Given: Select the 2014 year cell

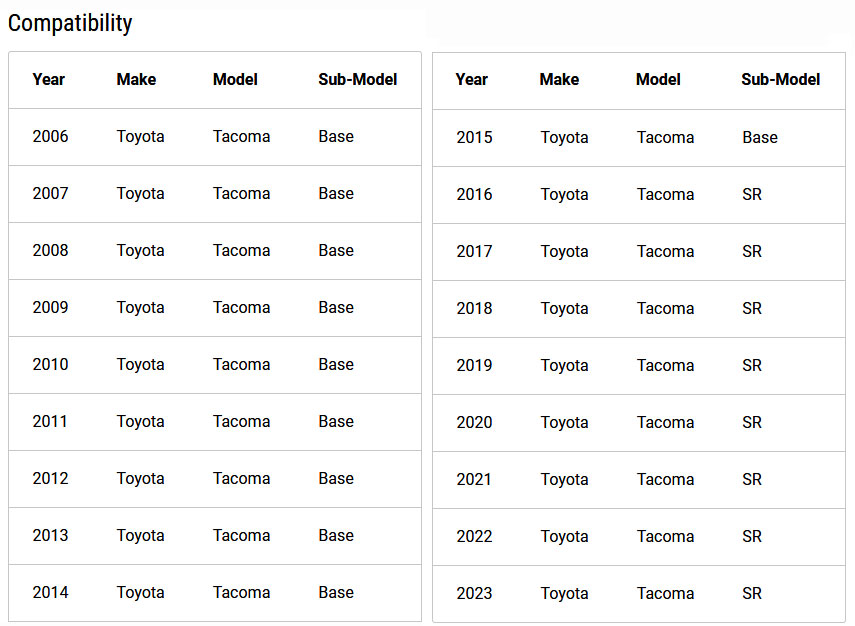Looking at the screenshot, I should (50, 592).
